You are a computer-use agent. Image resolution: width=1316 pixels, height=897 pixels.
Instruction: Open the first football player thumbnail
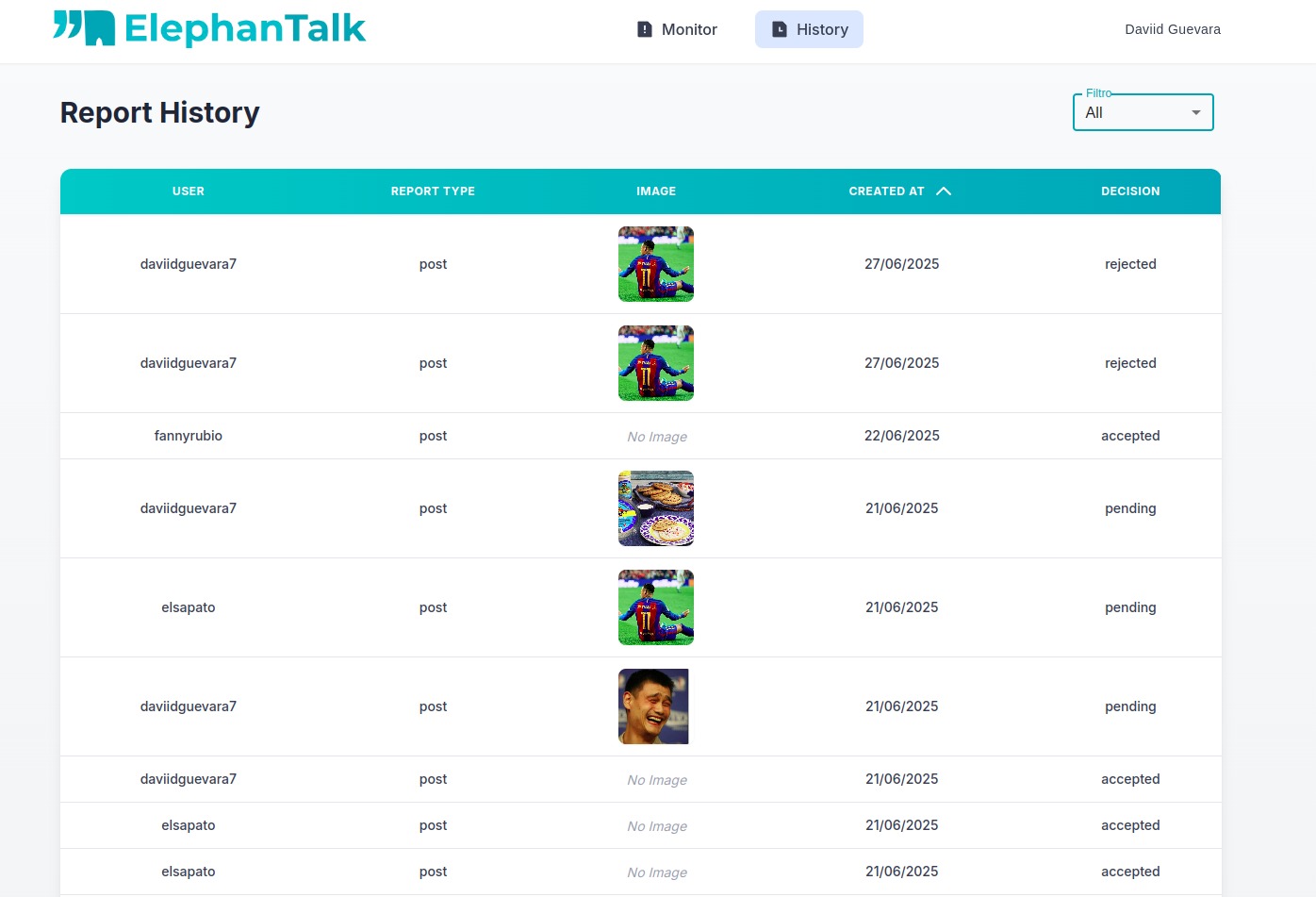[x=656, y=264]
